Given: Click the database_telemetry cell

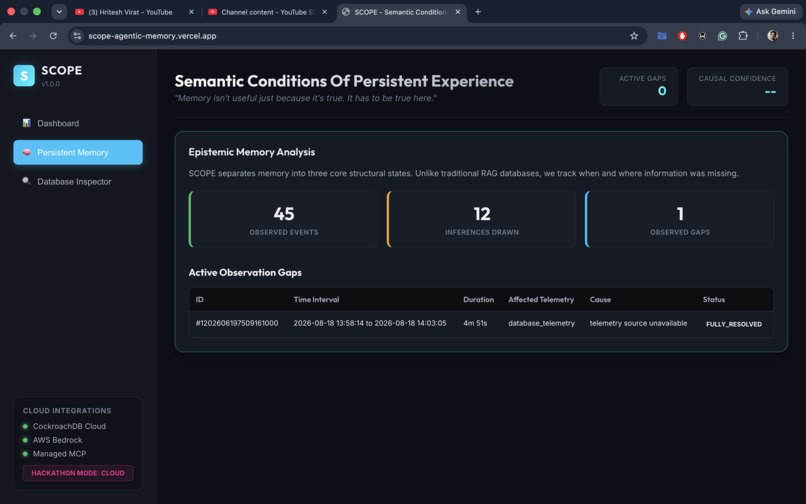Looking at the screenshot, I should coord(541,323).
